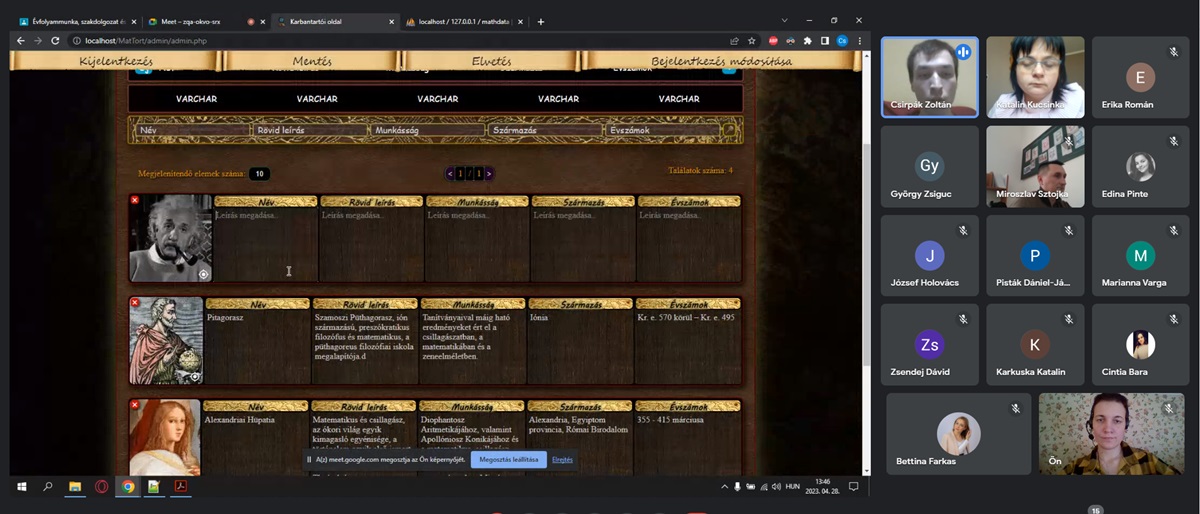
Task: Click the Elrejtés link in sharing bar
Action: (x=562, y=459)
